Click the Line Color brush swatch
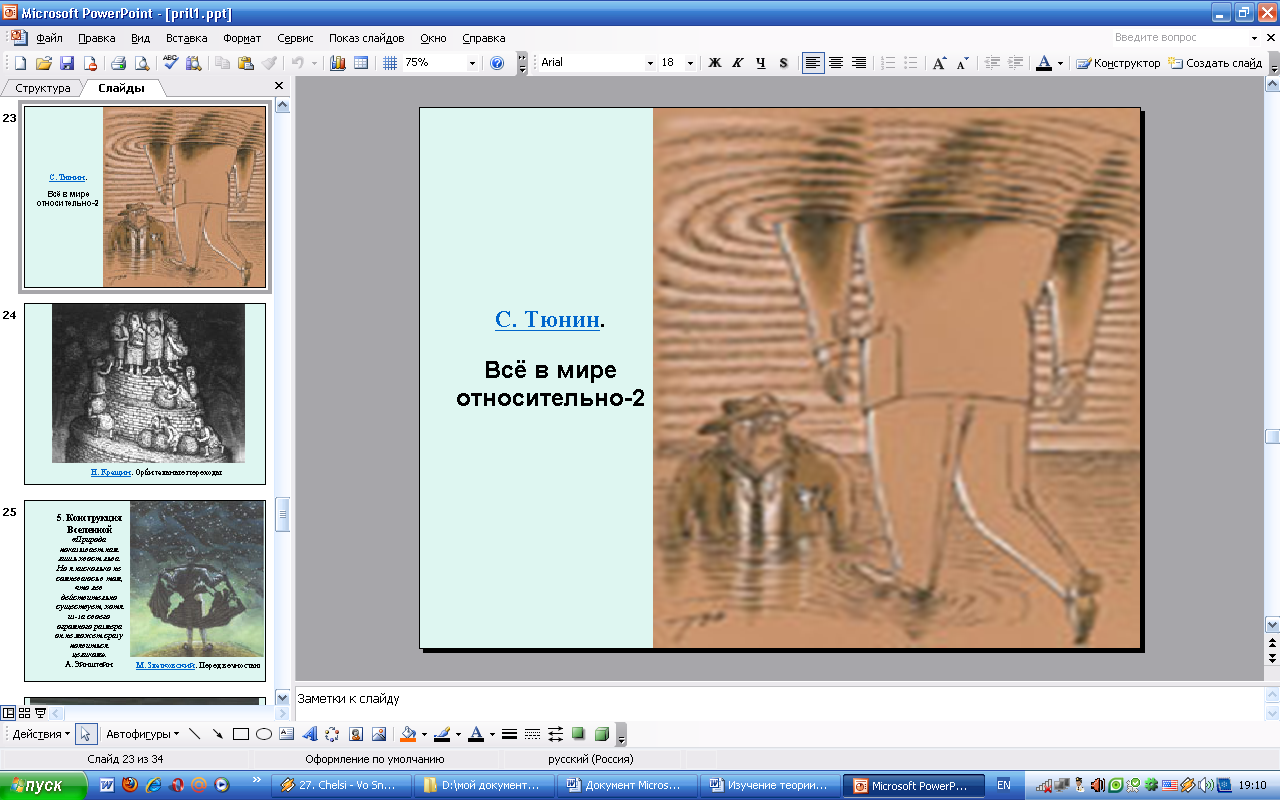Image resolution: width=1280 pixels, height=800 pixels. (x=442, y=734)
